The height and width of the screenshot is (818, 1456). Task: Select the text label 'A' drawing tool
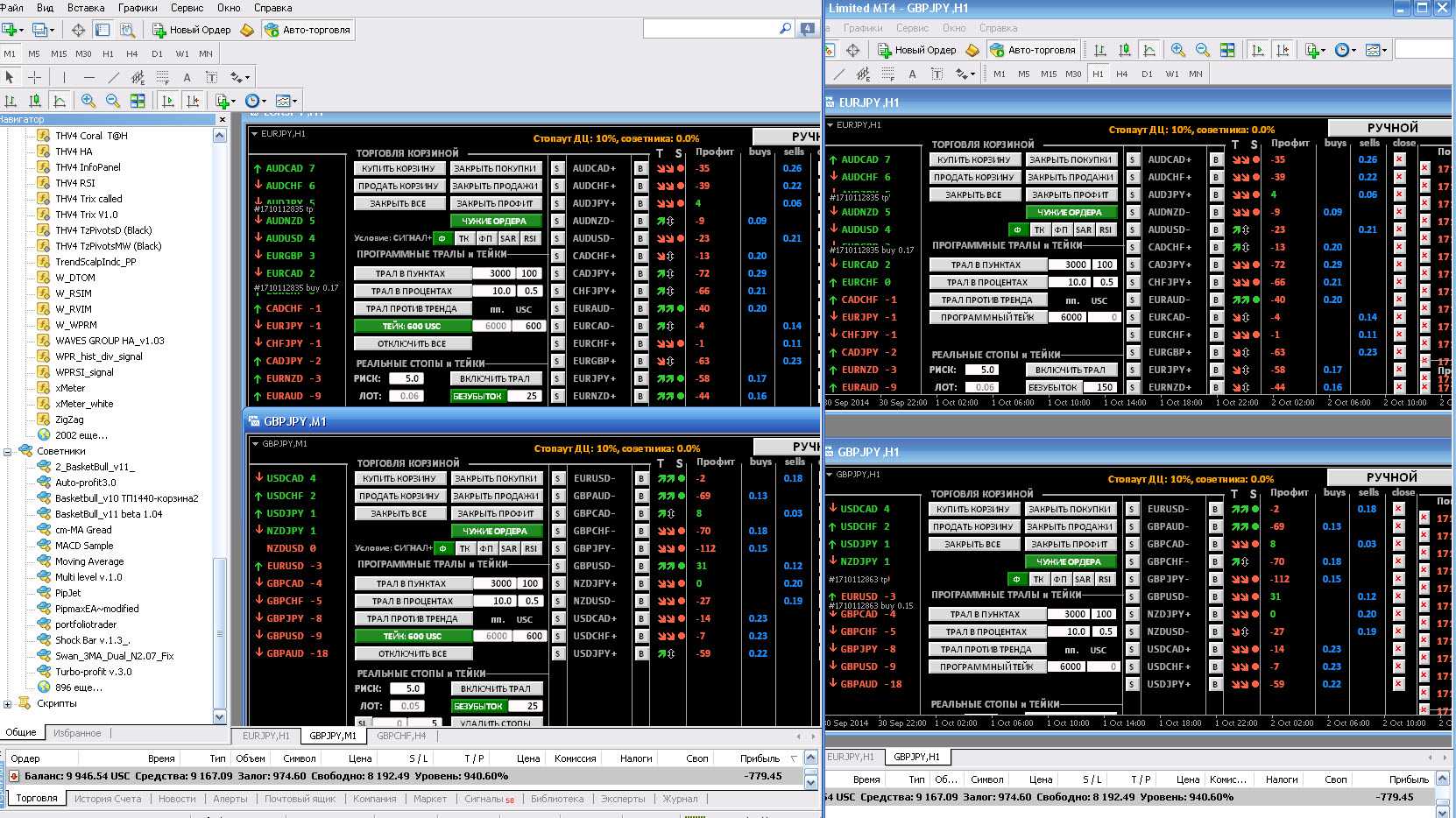point(187,77)
